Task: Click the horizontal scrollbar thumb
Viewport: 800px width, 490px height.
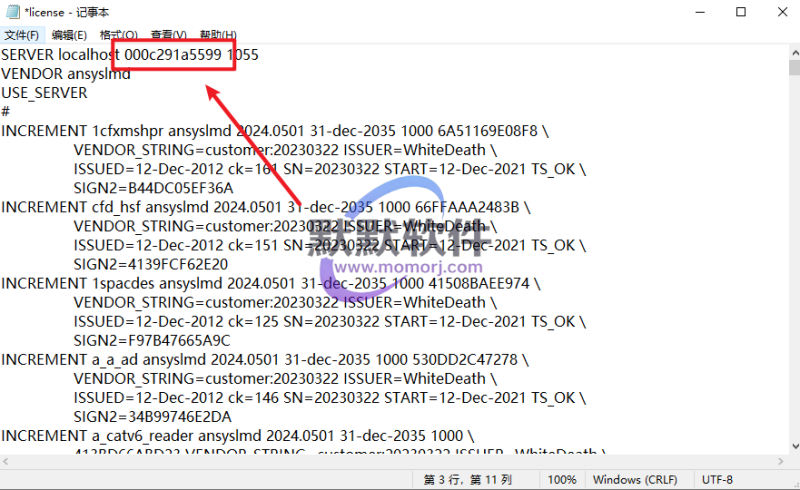Action: coord(300,461)
